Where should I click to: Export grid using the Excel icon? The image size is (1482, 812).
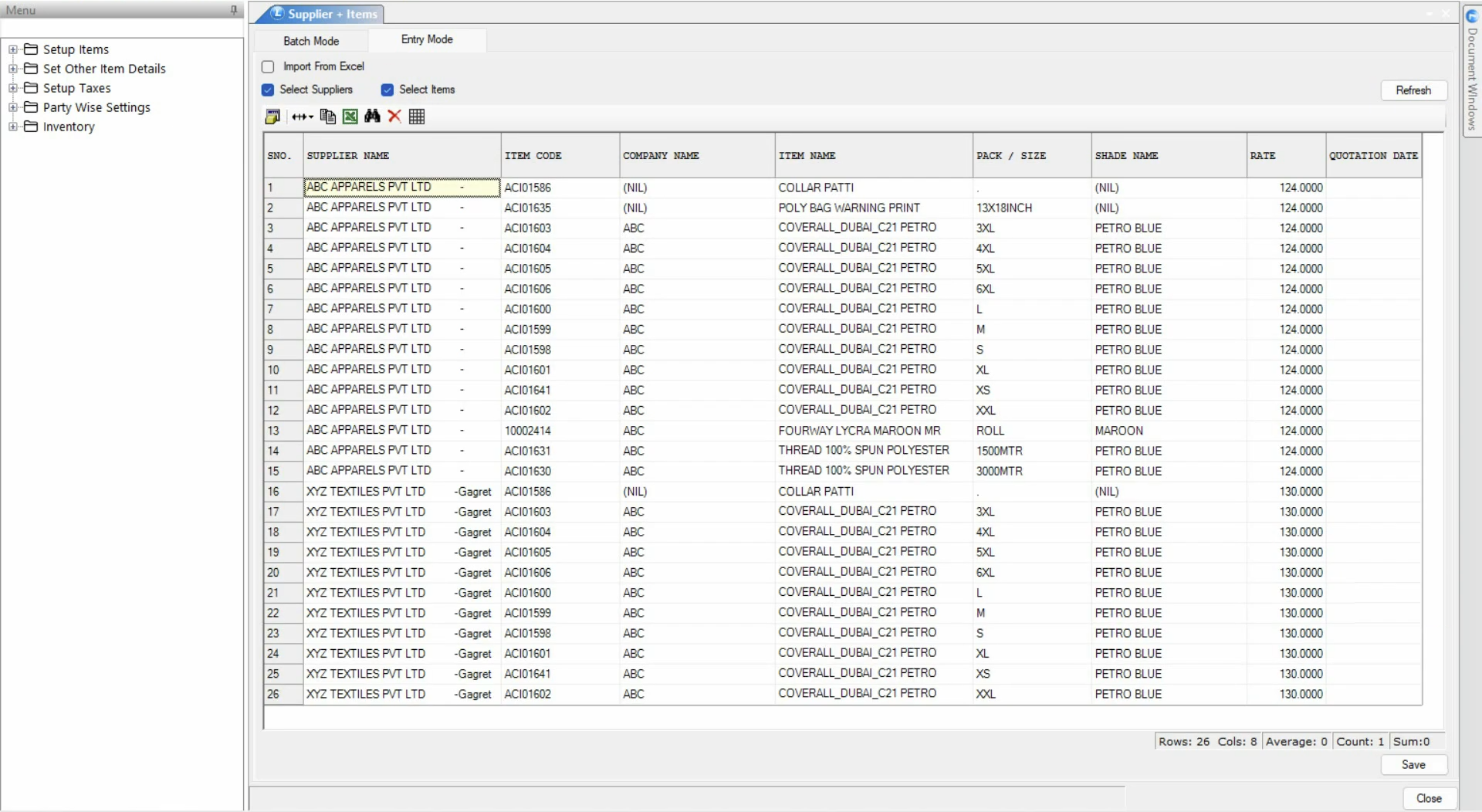(350, 117)
